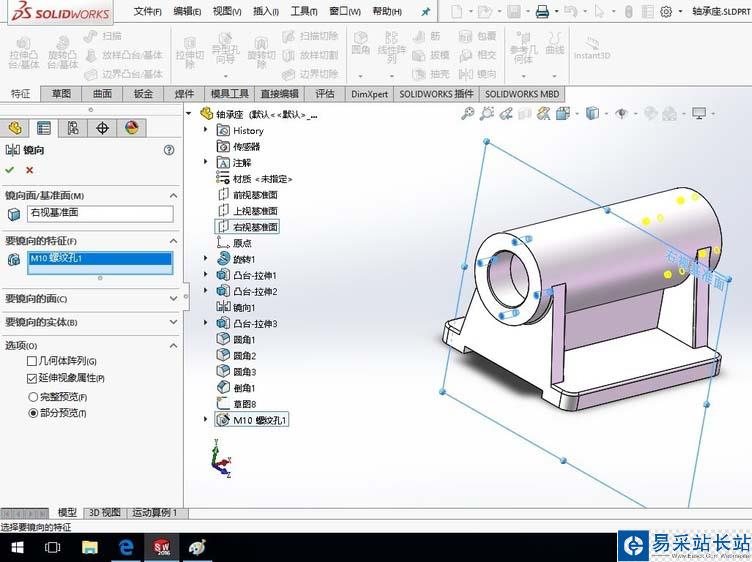The height and width of the screenshot is (562, 752).
Task: Collapse the Options section chevron
Action: pyautogui.click(x=173, y=346)
